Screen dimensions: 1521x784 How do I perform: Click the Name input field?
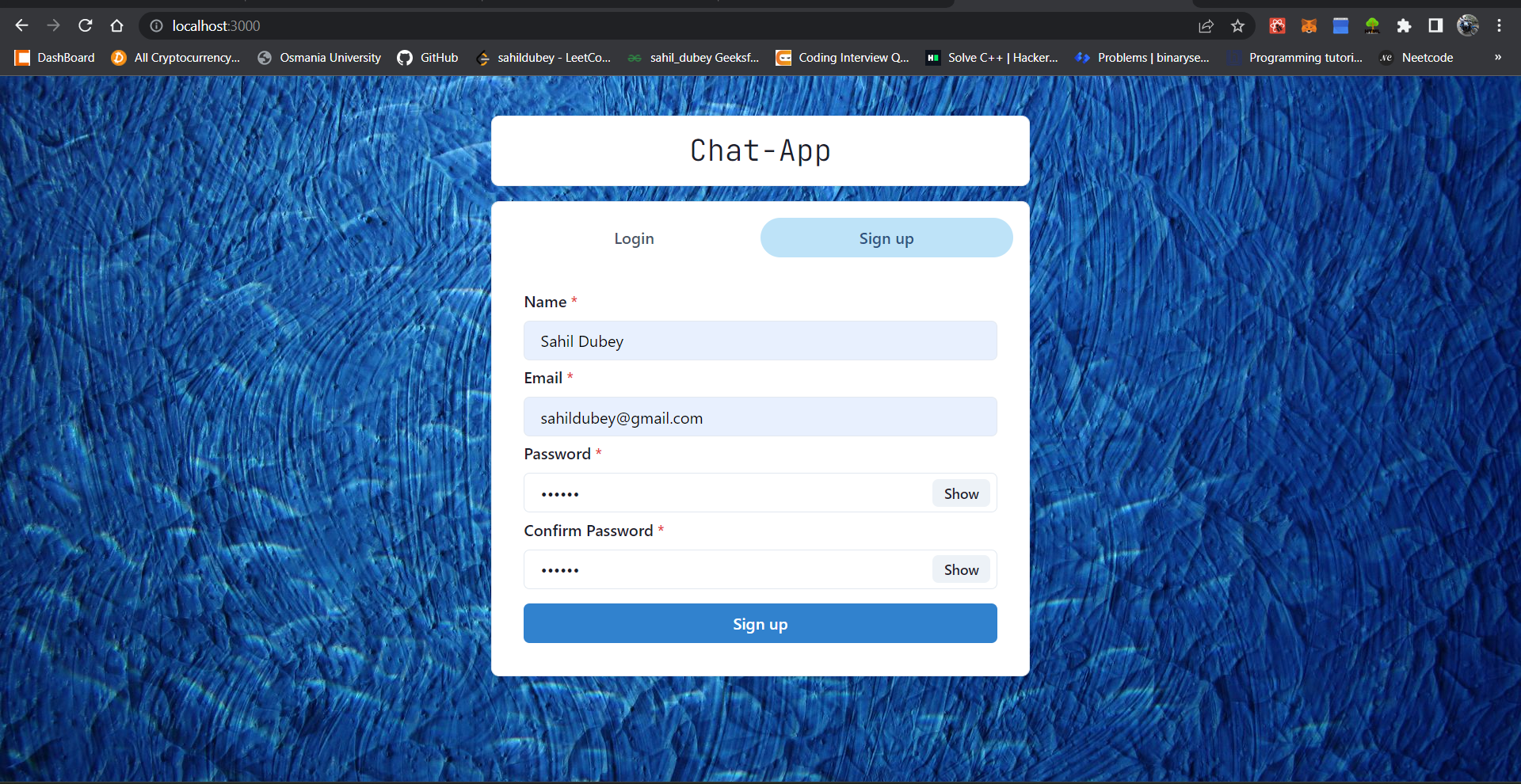760,341
